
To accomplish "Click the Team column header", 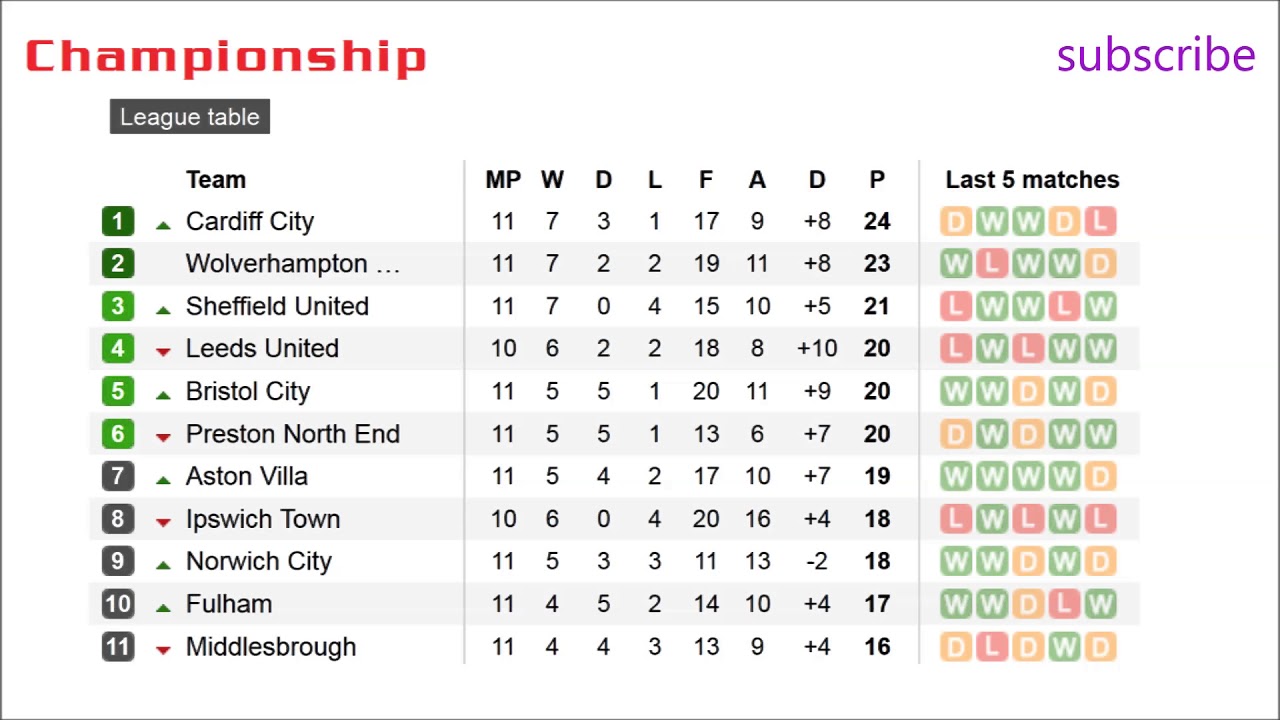I will 215,180.
